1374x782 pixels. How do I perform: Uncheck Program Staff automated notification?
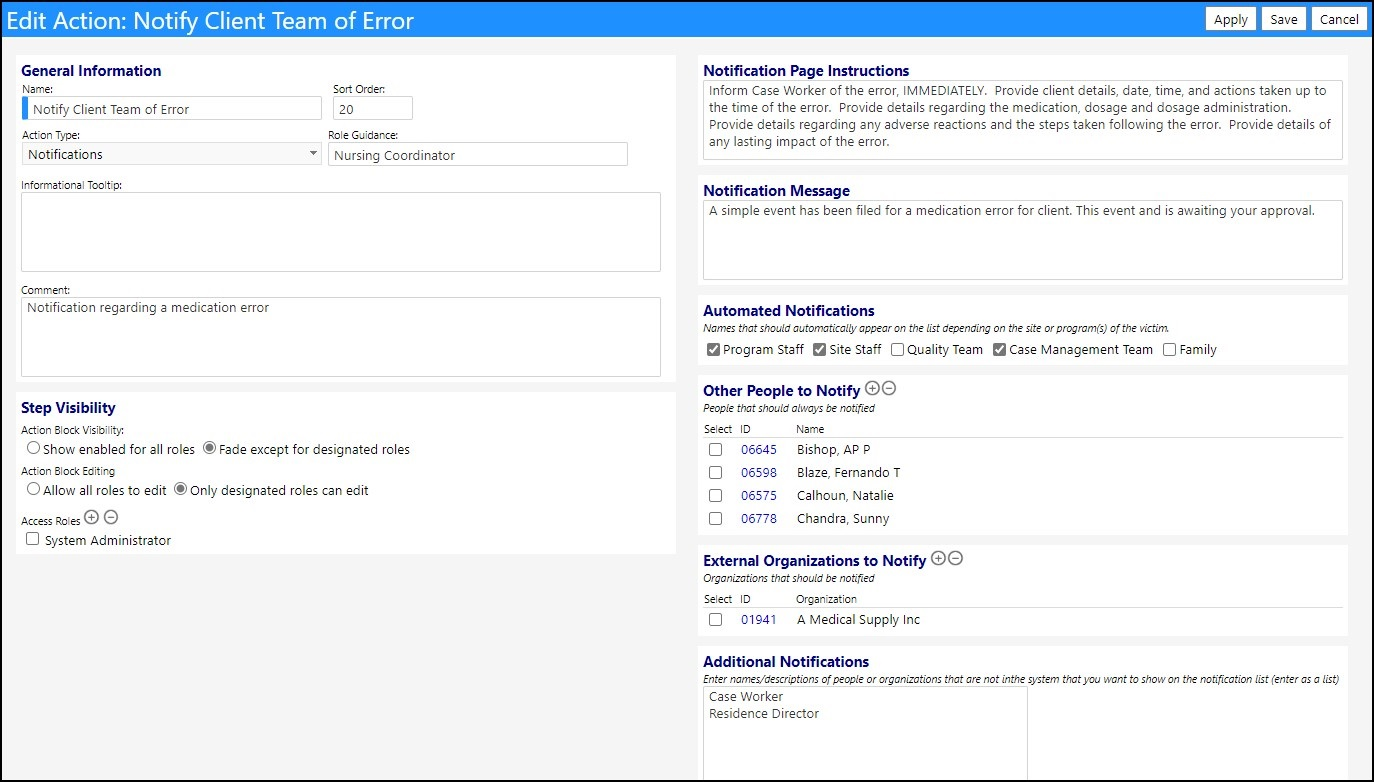tap(713, 350)
